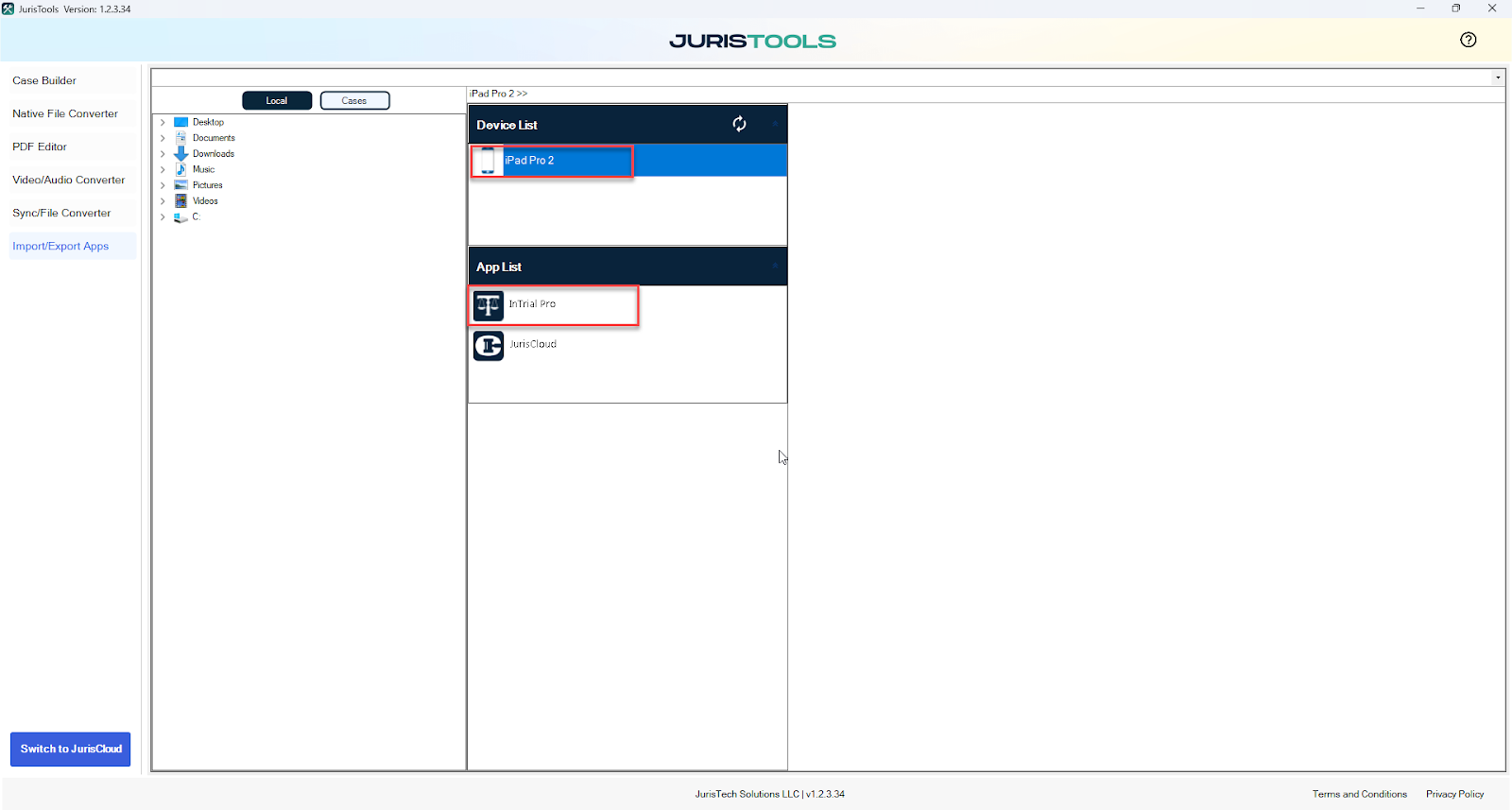
Task: Select the Videos folder label
Action: 205,200
